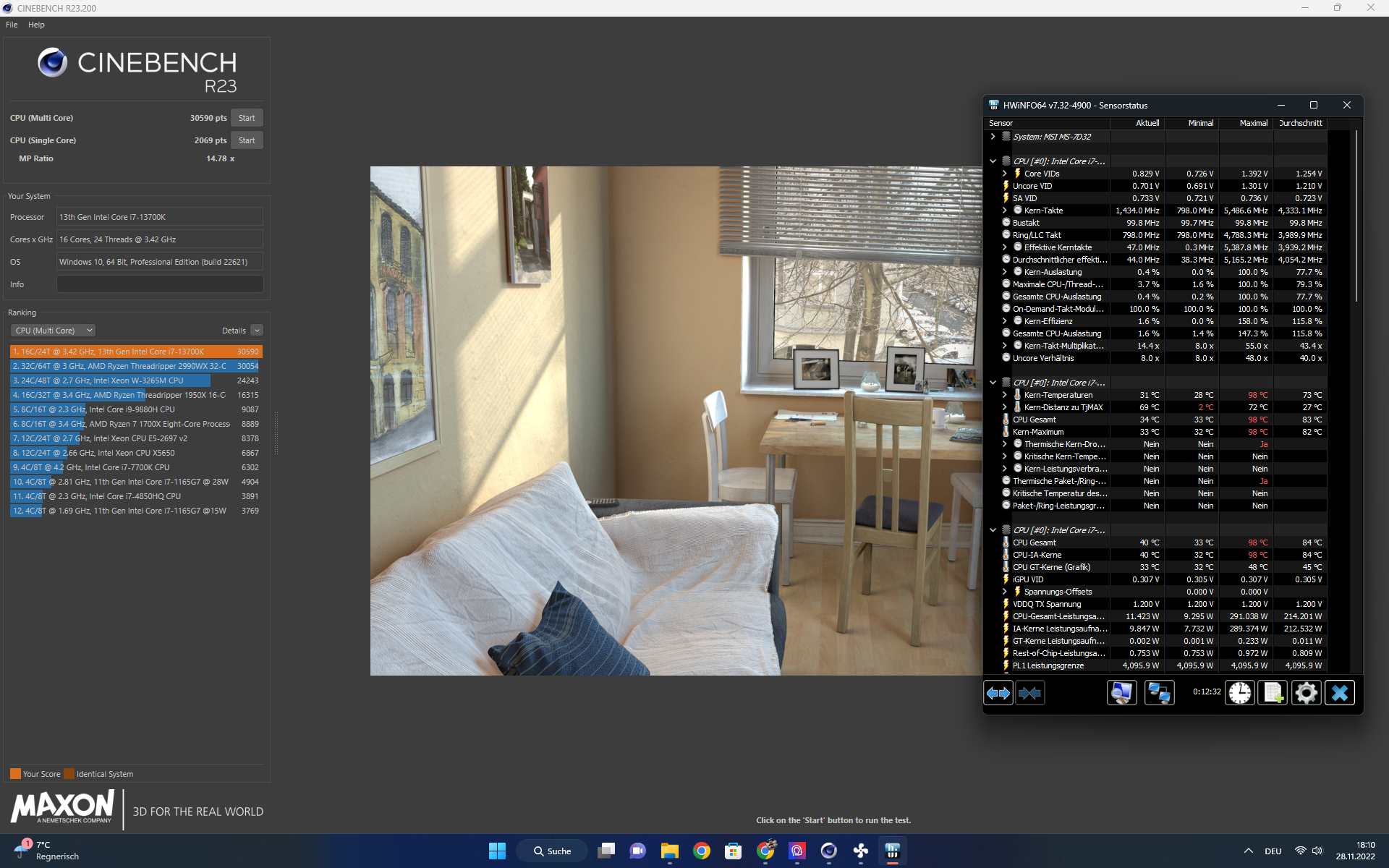Select ranking row Core i7-7700K
The height and width of the screenshot is (868, 1389).
click(136, 467)
